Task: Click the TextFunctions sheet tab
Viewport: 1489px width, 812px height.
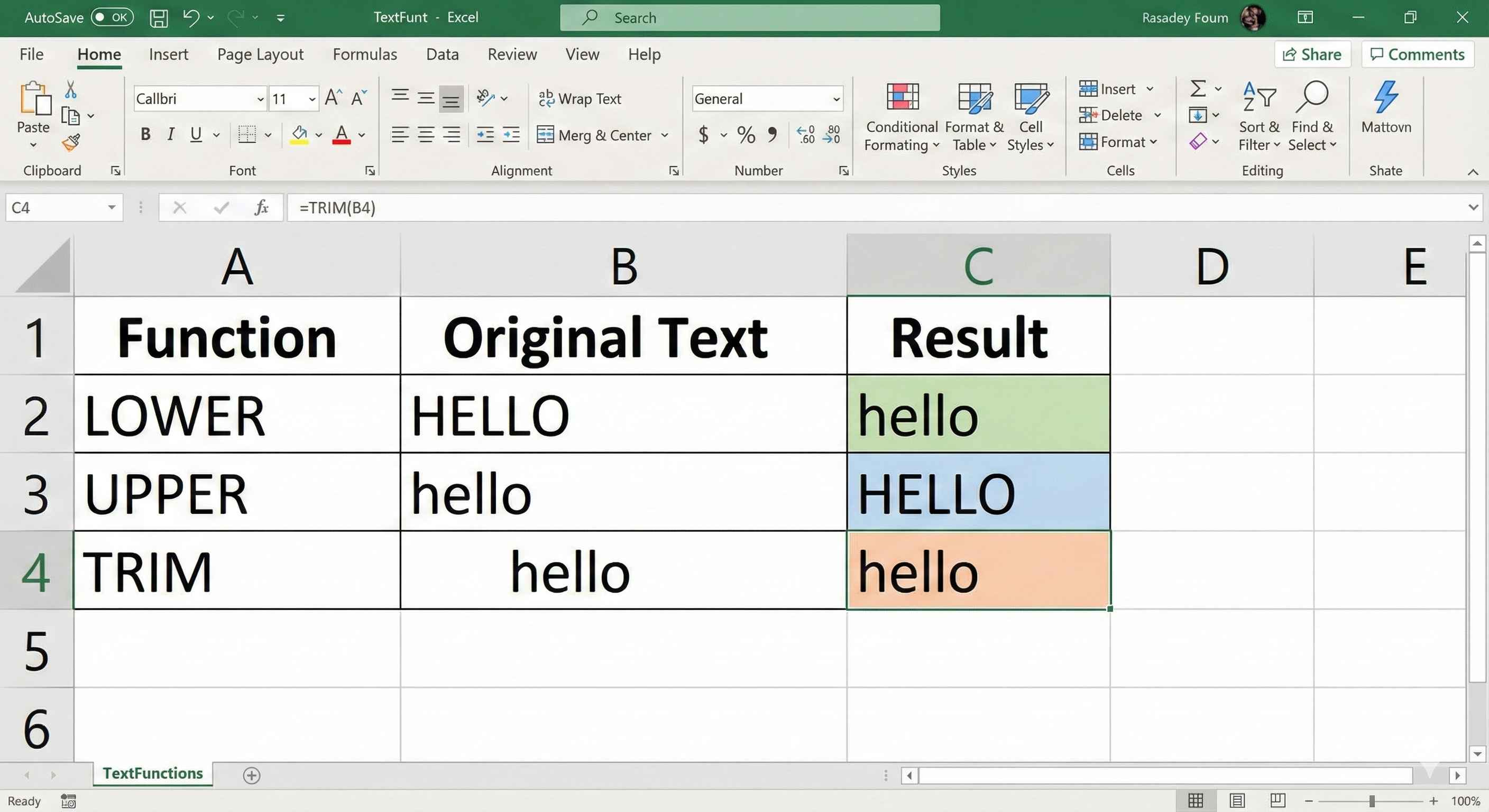Action: pyautogui.click(x=153, y=773)
